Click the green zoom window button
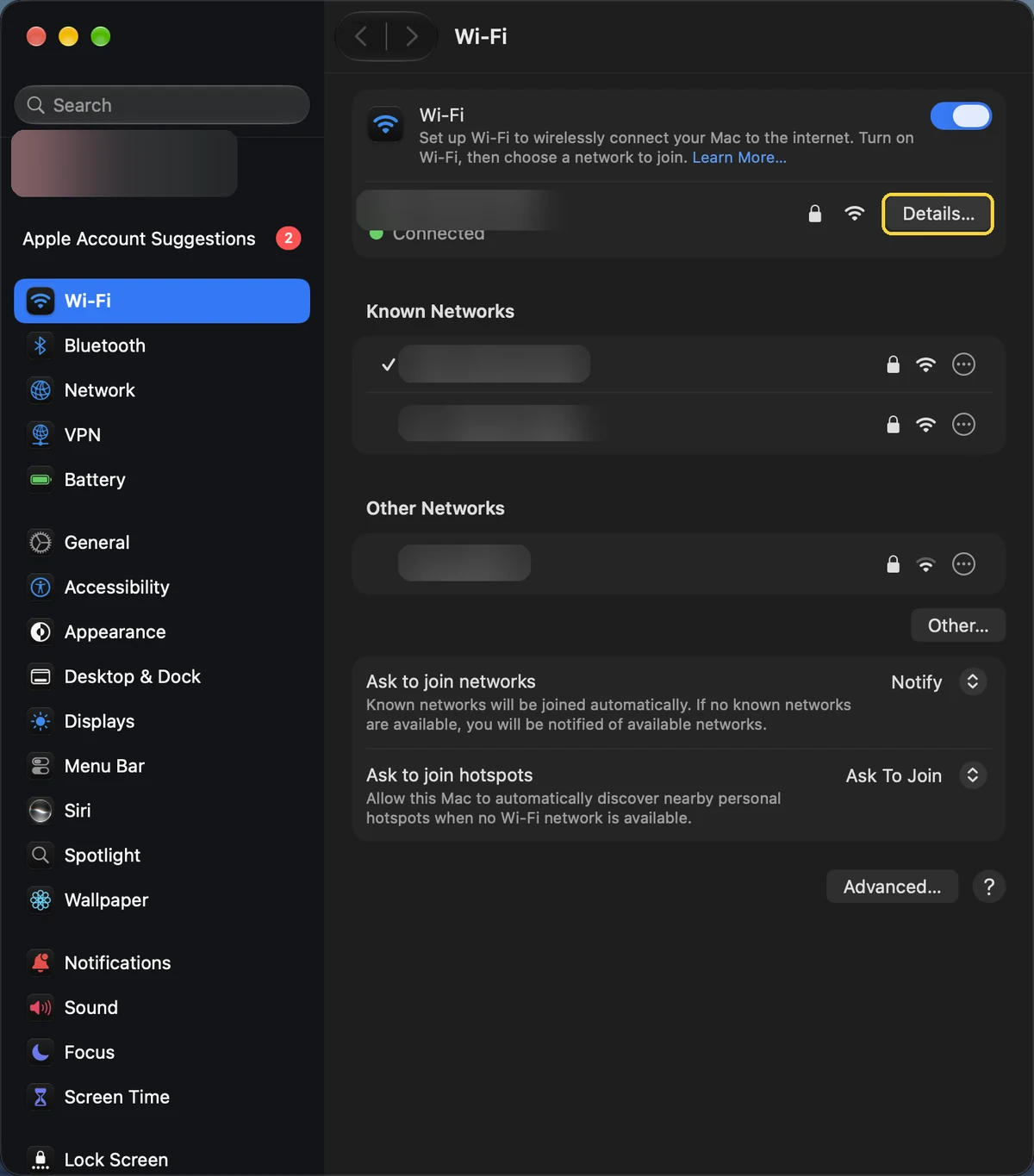Viewport: 1034px width, 1176px height. point(101,36)
